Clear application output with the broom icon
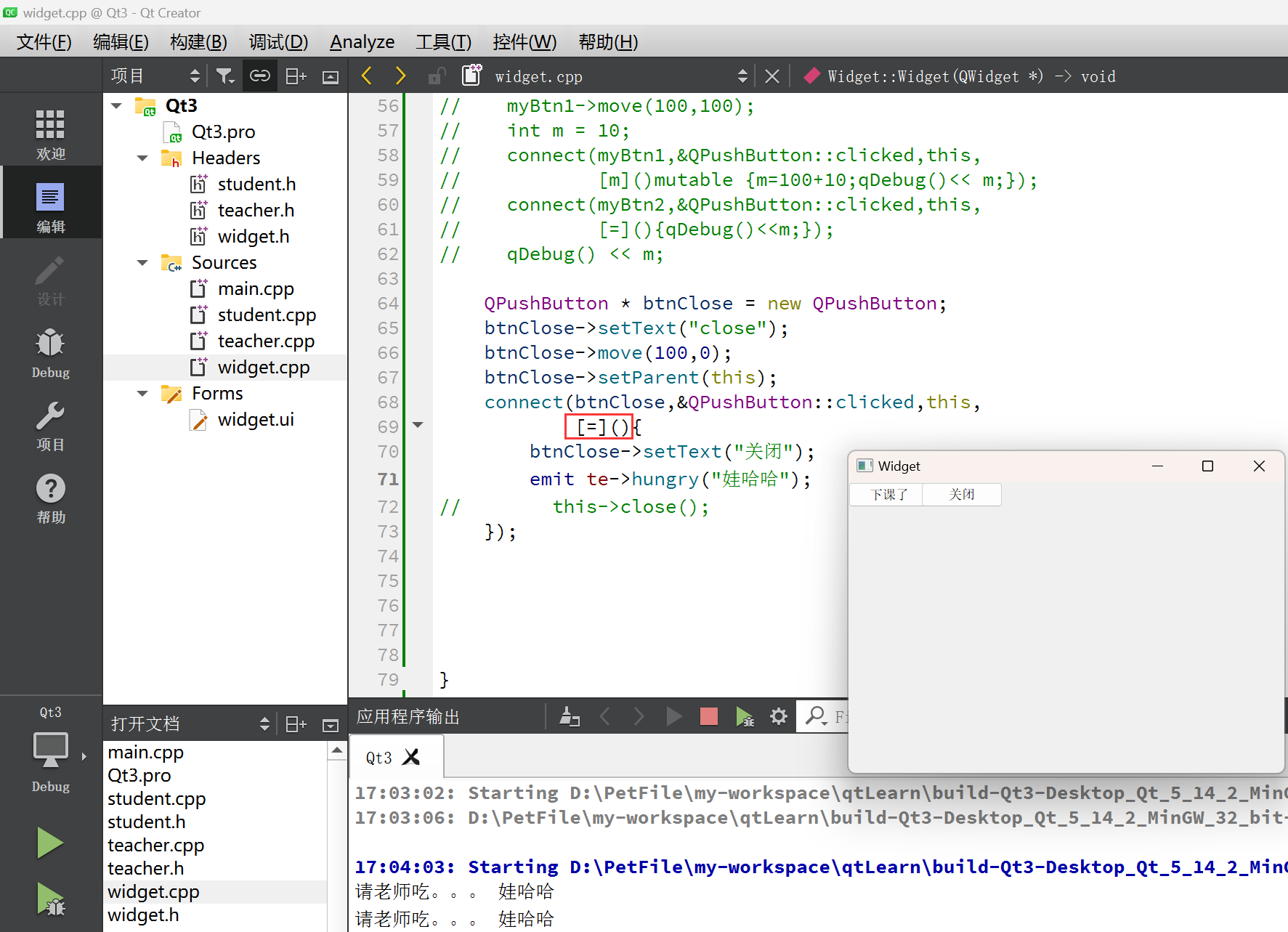 click(x=570, y=717)
